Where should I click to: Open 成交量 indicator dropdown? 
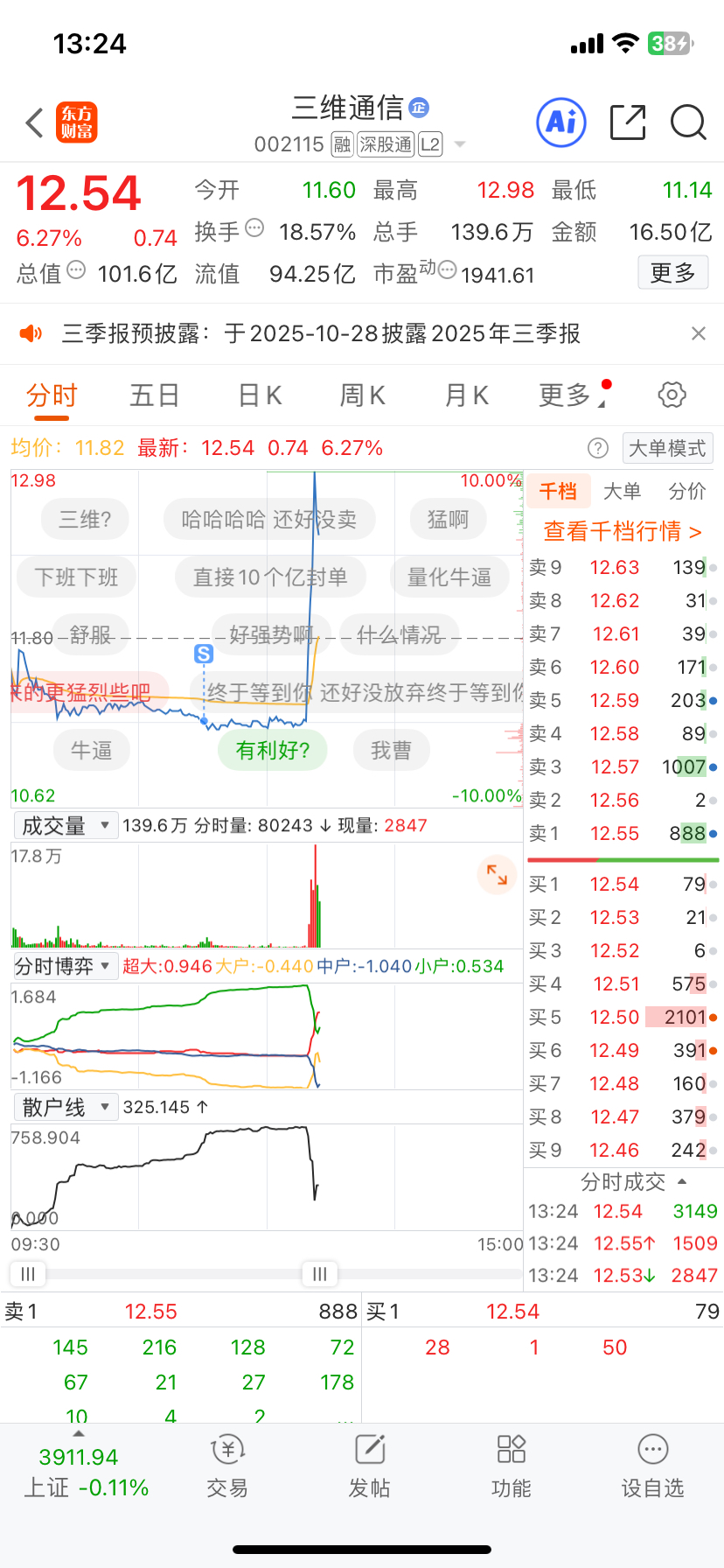pos(66,825)
